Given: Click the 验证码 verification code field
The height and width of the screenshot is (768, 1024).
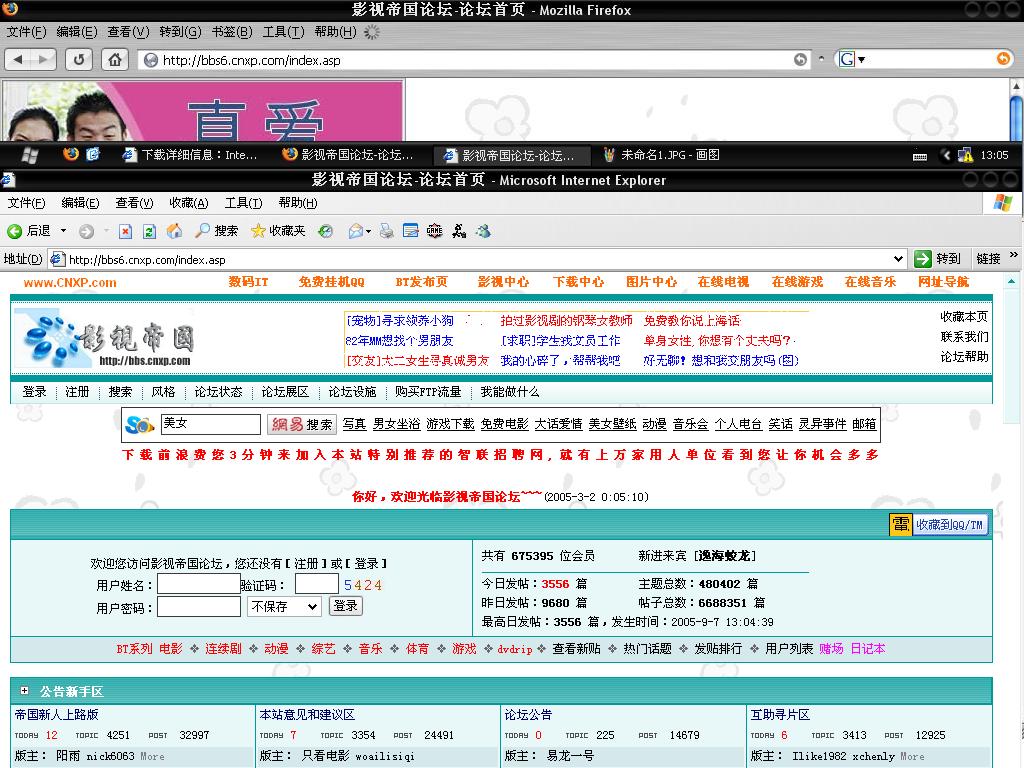Looking at the screenshot, I should click(317, 584).
